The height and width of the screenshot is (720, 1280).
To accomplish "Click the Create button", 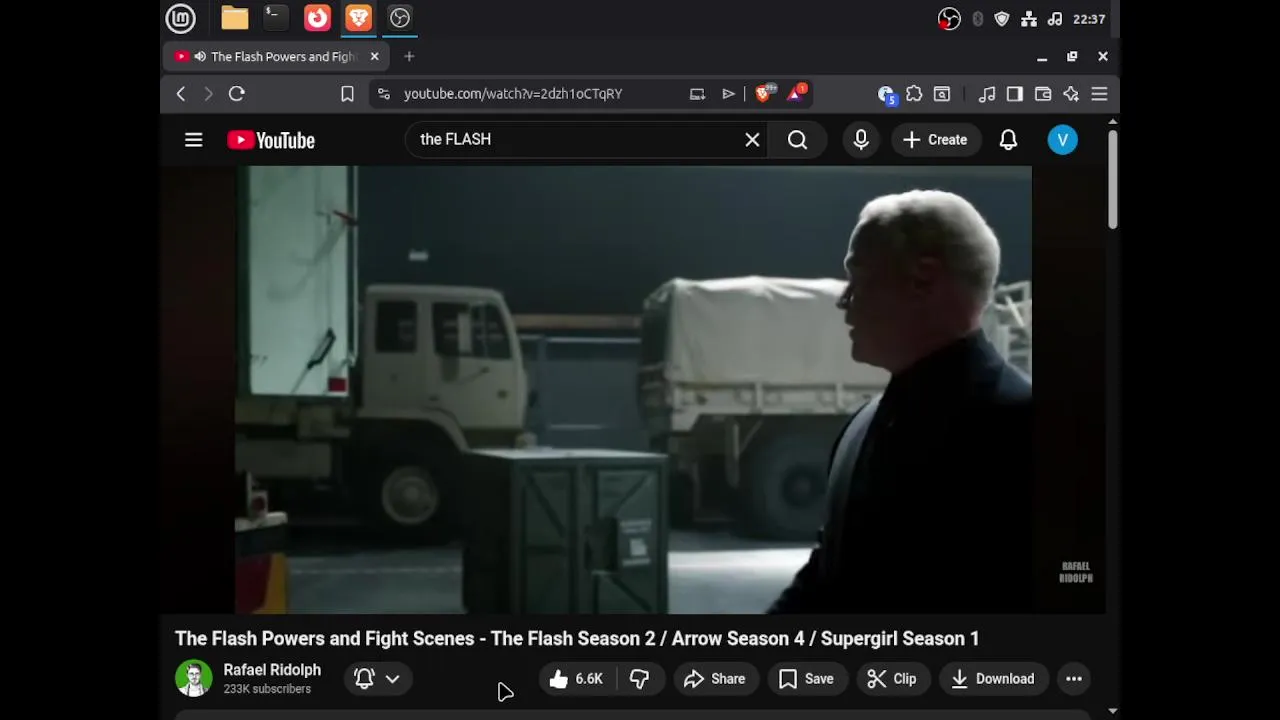I will (935, 140).
